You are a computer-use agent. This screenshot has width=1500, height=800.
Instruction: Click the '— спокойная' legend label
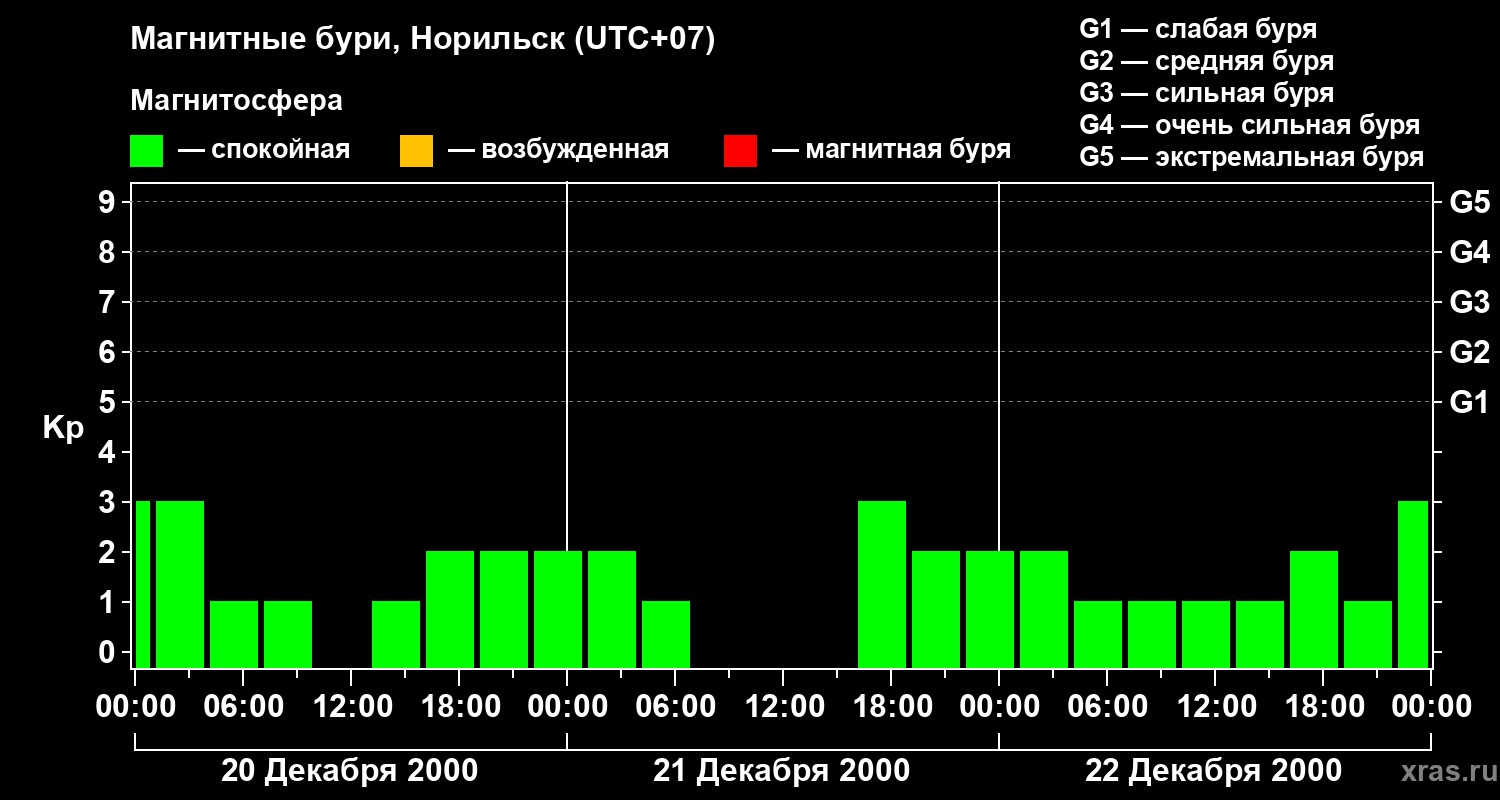coord(263,150)
